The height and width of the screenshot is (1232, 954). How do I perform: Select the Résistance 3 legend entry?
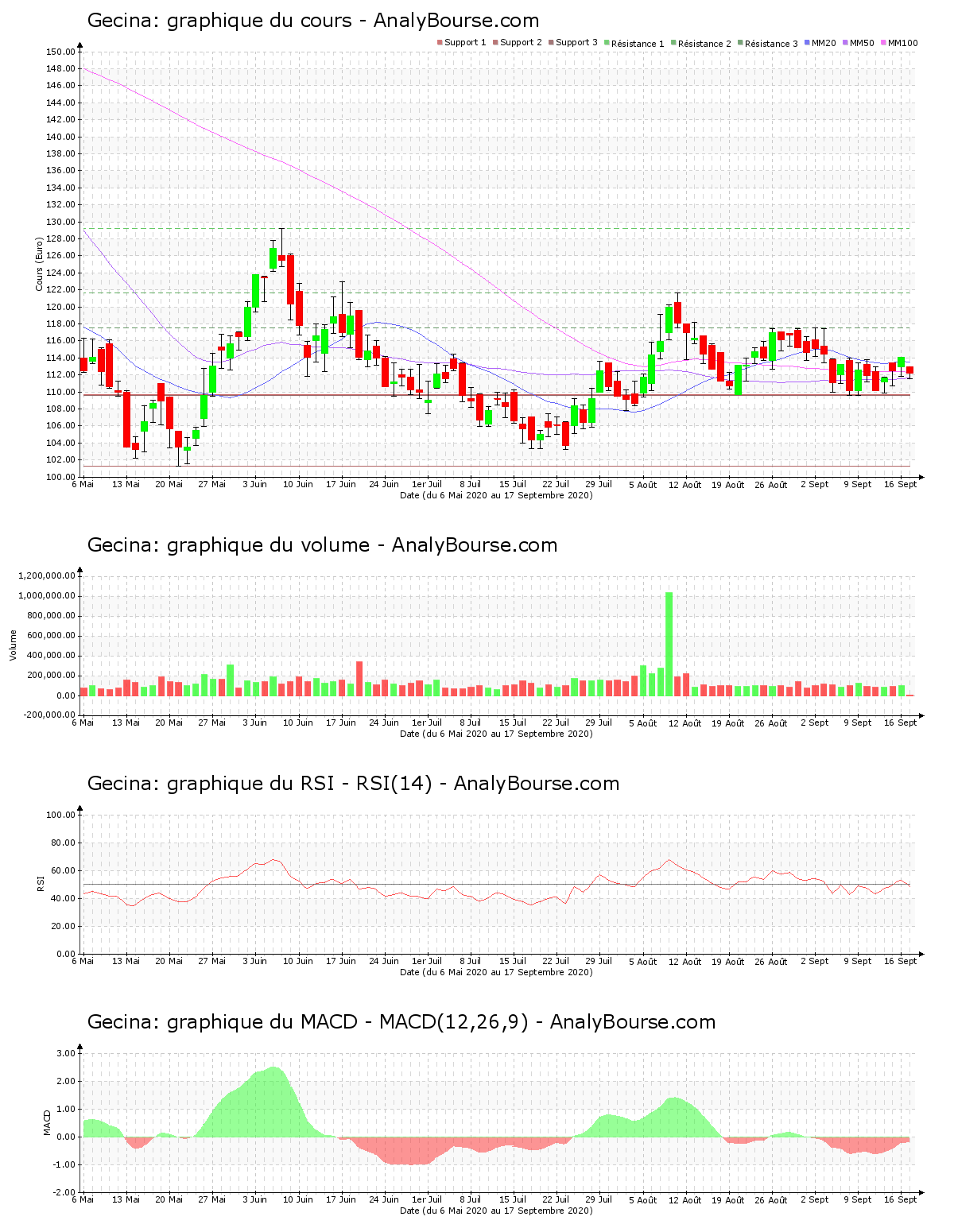point(768,43)
